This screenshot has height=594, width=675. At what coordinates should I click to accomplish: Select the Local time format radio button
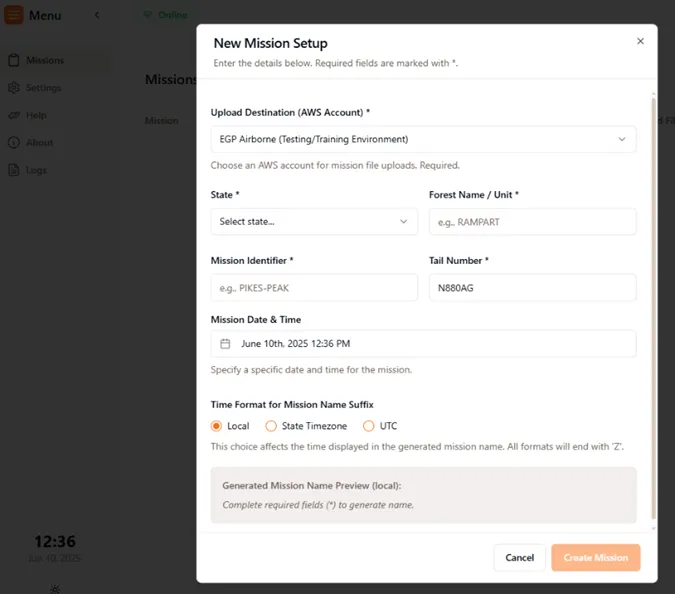tap(217, 426)
